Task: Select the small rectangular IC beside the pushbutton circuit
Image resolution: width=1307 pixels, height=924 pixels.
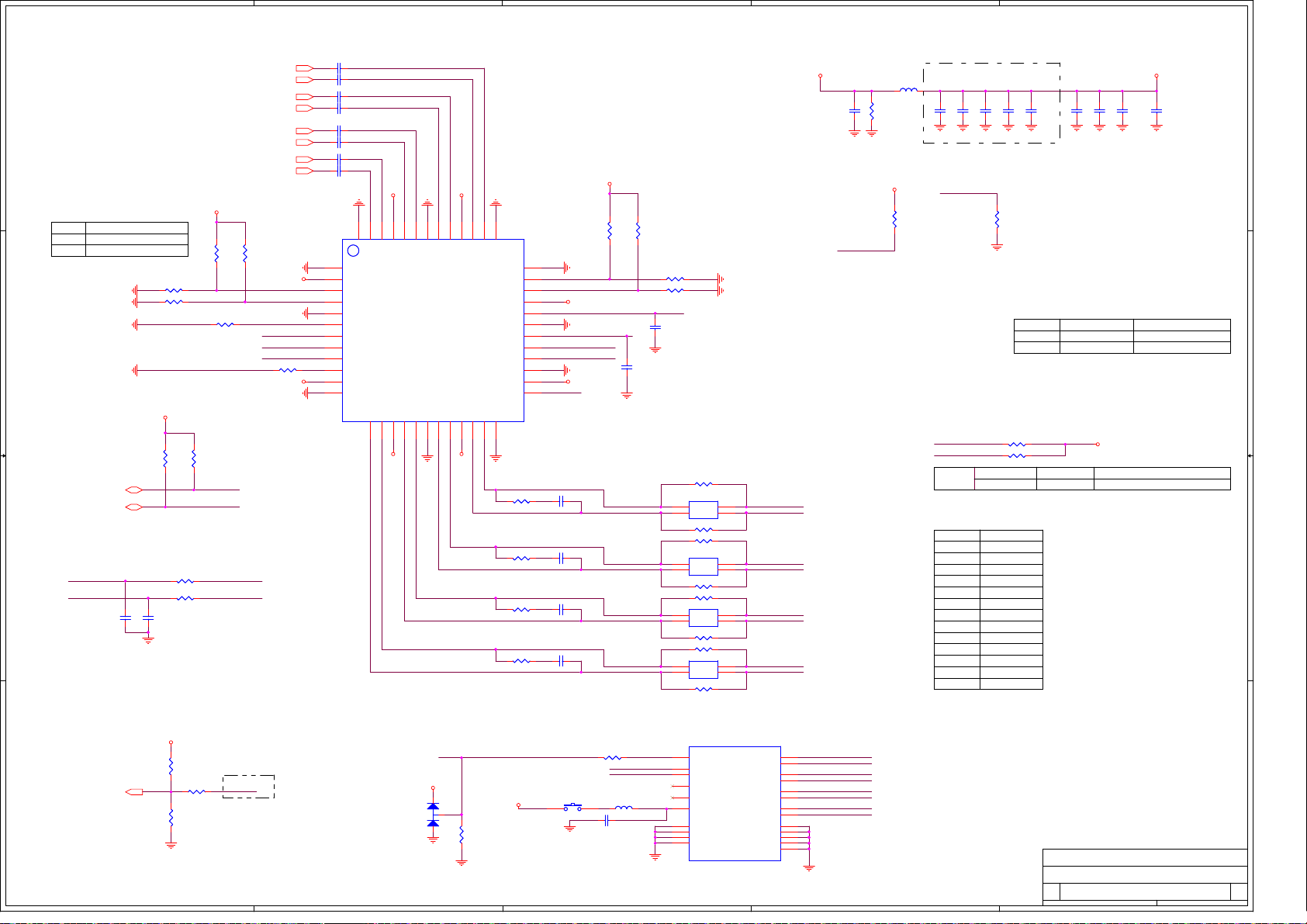Action: [735, 803]
